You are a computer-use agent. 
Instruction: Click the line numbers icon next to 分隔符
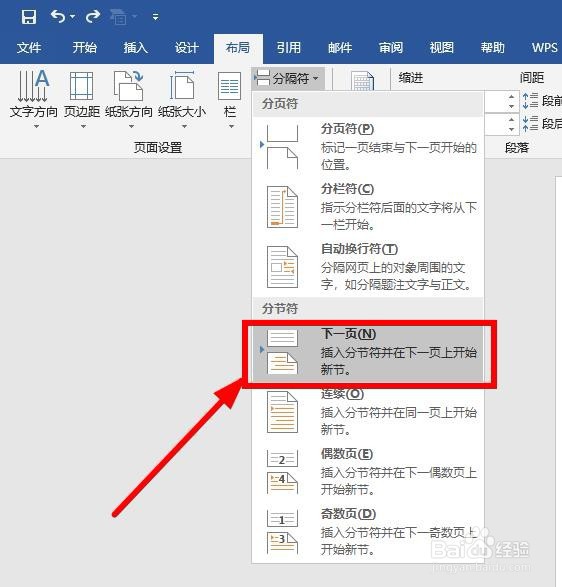[362, 80]
